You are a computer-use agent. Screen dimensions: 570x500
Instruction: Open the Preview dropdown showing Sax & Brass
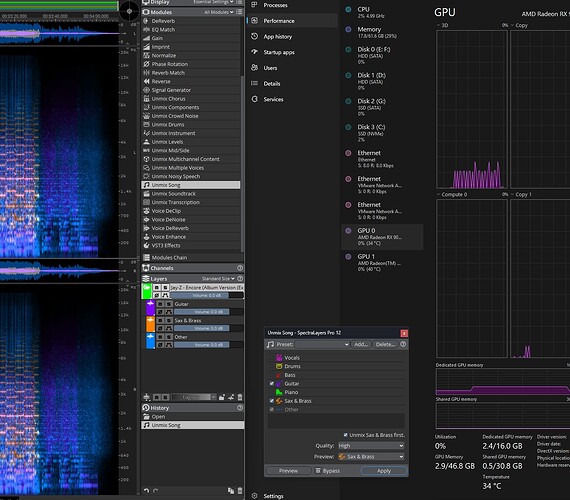pos(371,457)
